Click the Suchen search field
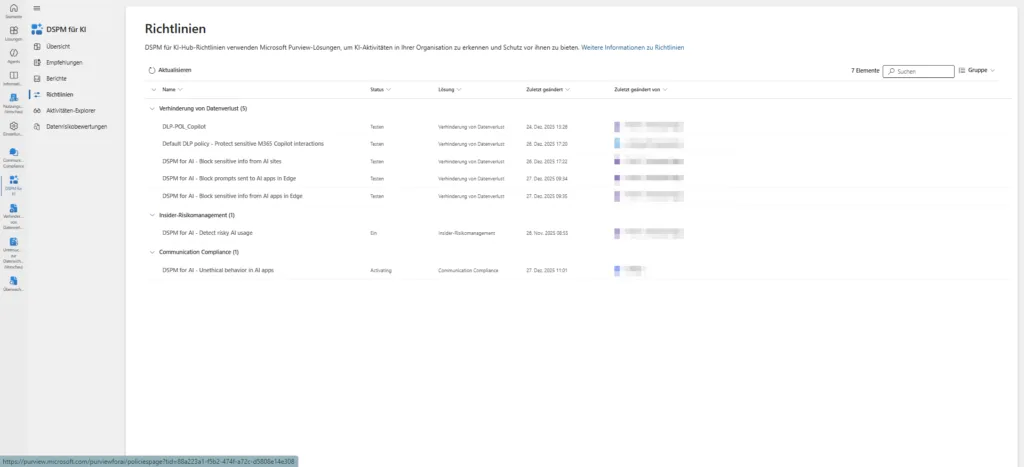Viewport: 1024px width, 467px height. coord(918,71)
